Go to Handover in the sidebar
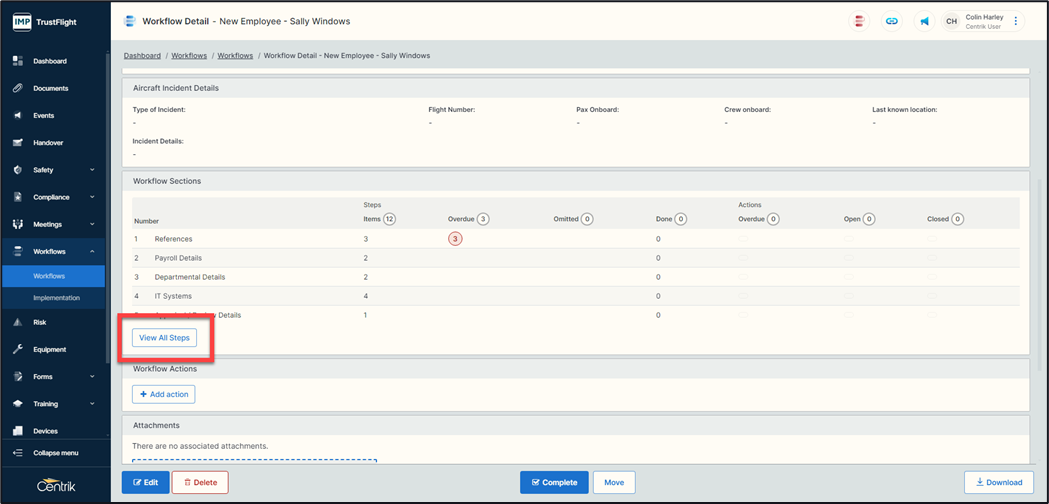The width and height of the screenshot is (1049, 504). [x=47, y=143]
